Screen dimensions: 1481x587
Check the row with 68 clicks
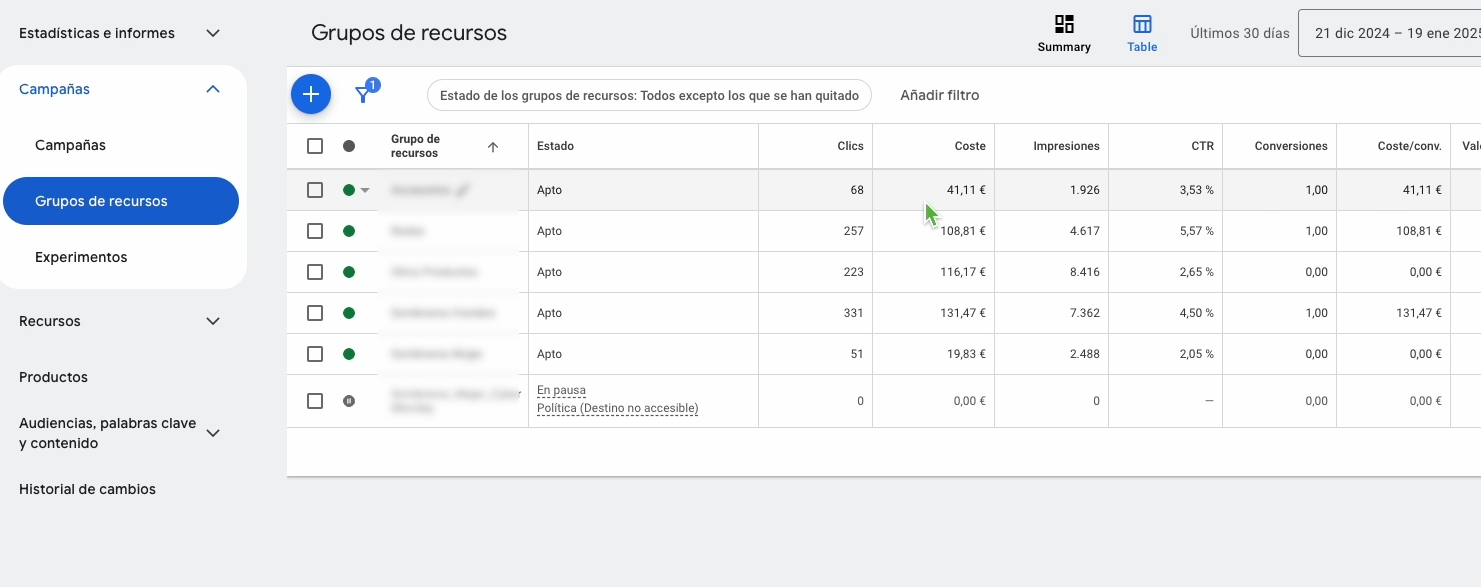click(x=315, y=190)
